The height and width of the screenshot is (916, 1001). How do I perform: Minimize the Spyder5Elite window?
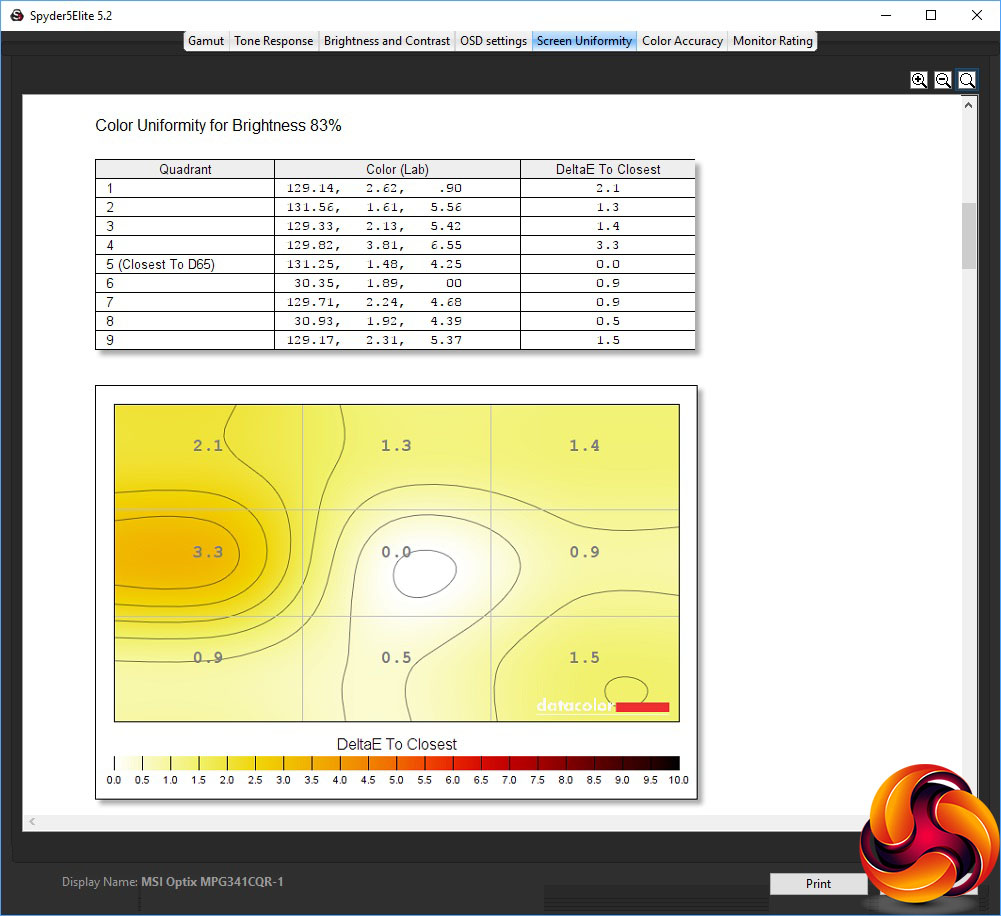(885, 15)
